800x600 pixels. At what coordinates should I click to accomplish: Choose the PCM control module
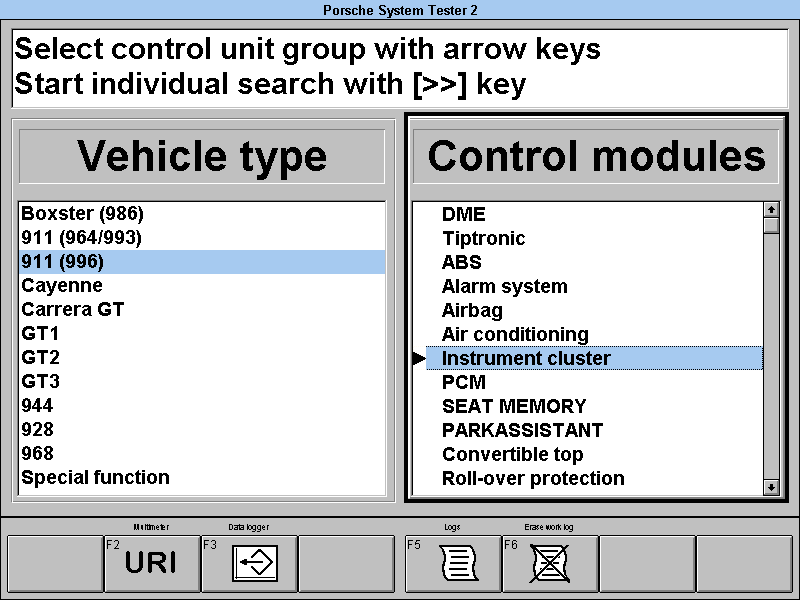594,382
